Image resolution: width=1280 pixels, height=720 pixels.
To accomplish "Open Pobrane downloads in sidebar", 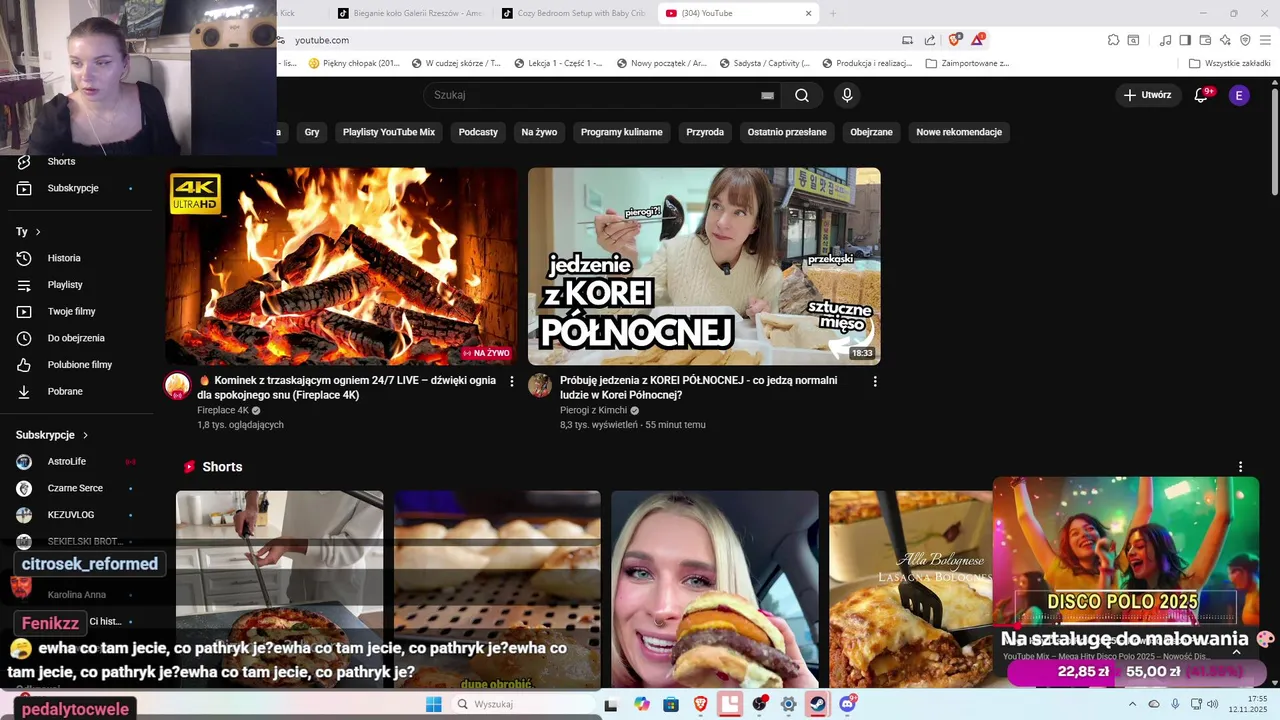I will (65, 391).
